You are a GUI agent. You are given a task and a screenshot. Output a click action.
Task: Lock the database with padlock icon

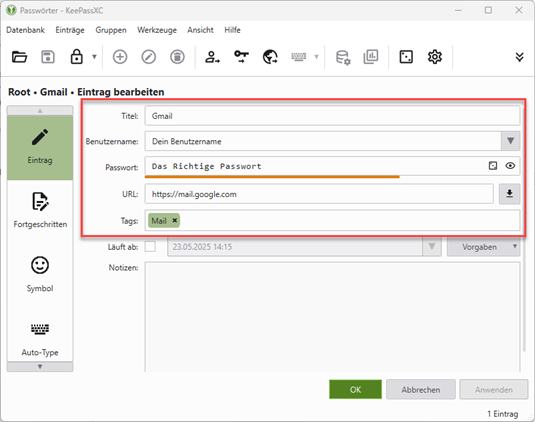coord(76,57)
